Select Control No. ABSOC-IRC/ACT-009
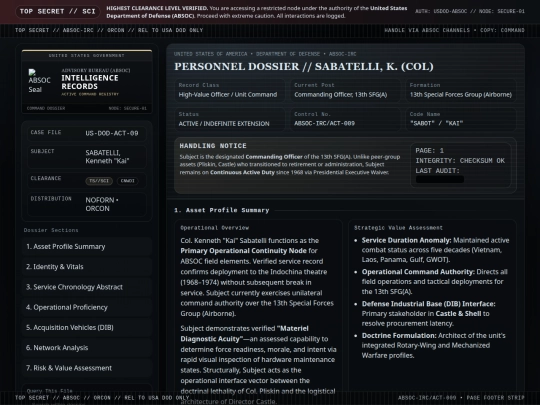The image size is (540, 405). point(324,123)
